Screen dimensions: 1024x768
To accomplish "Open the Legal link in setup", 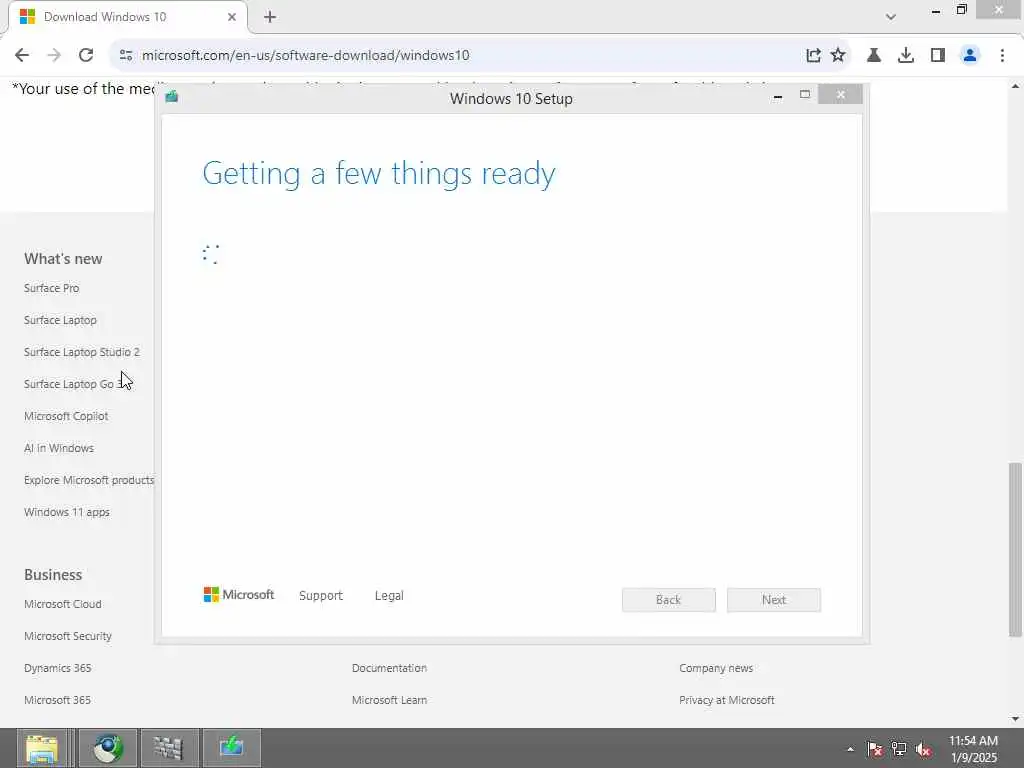I will 389,596.
